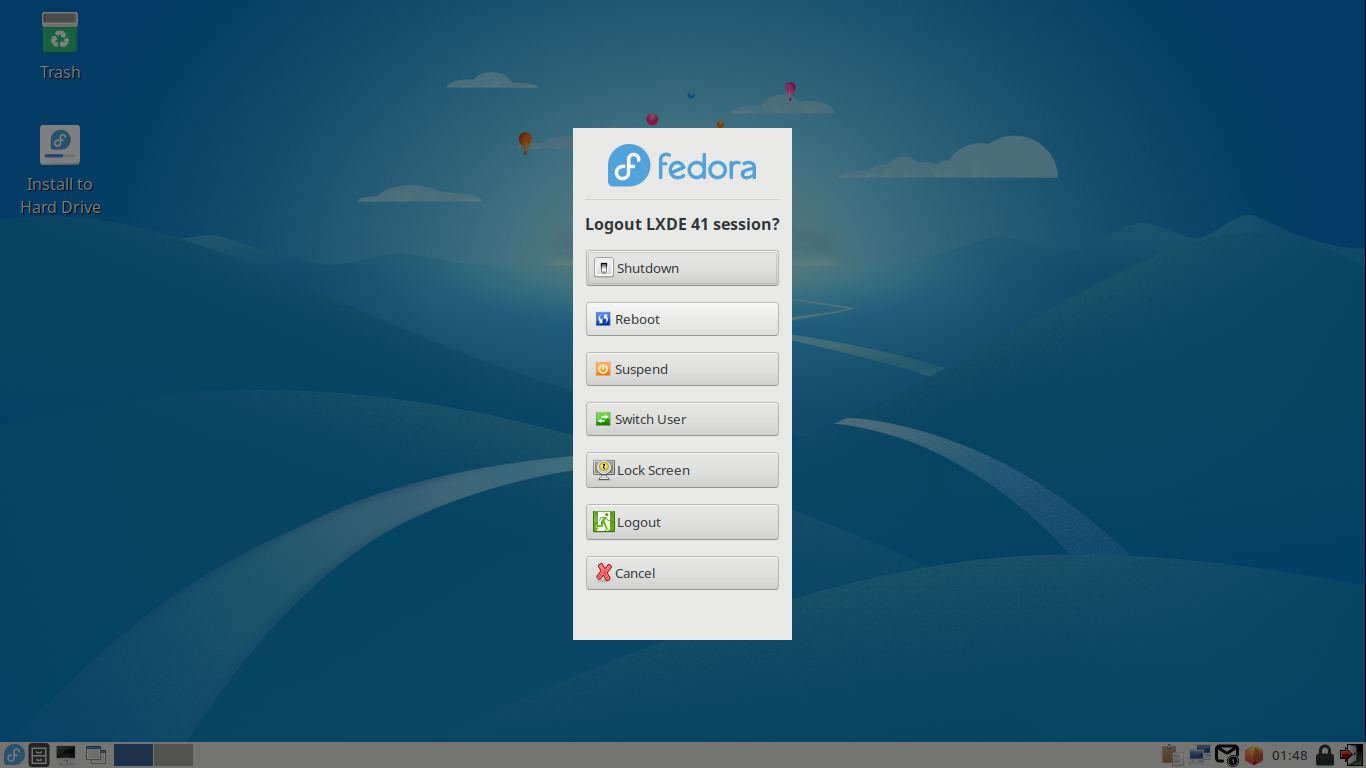The height and width of the screenshot is (768, 1366).
Task: Click the Shutdown button
Action: click(682, 268)
